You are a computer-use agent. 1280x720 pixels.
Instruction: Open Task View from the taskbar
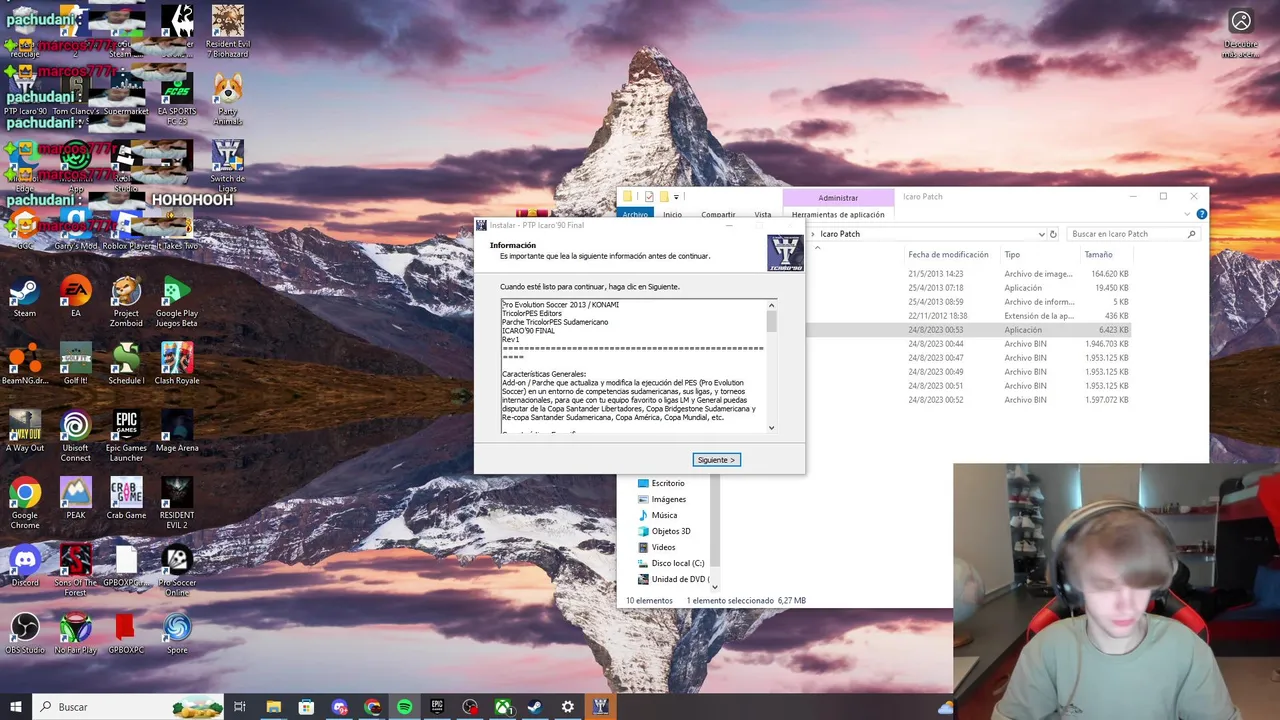coord(240,707)
